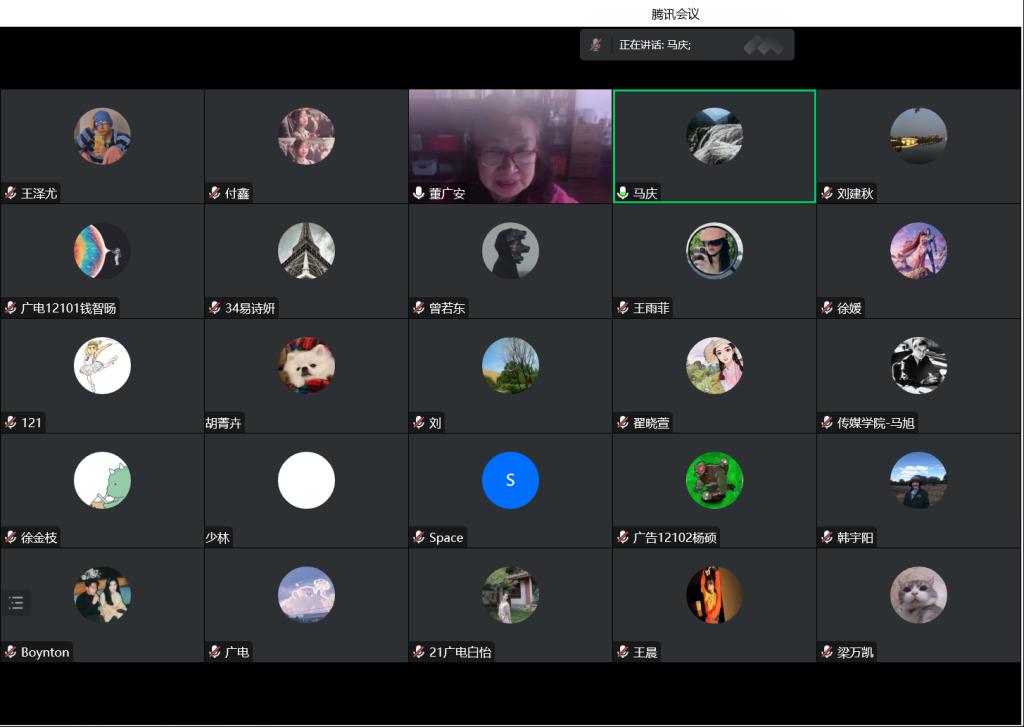
Task: Click the muted mic icon beside 传媒学院-马旭
Action: pyautogui.click(x=827, y=423)
